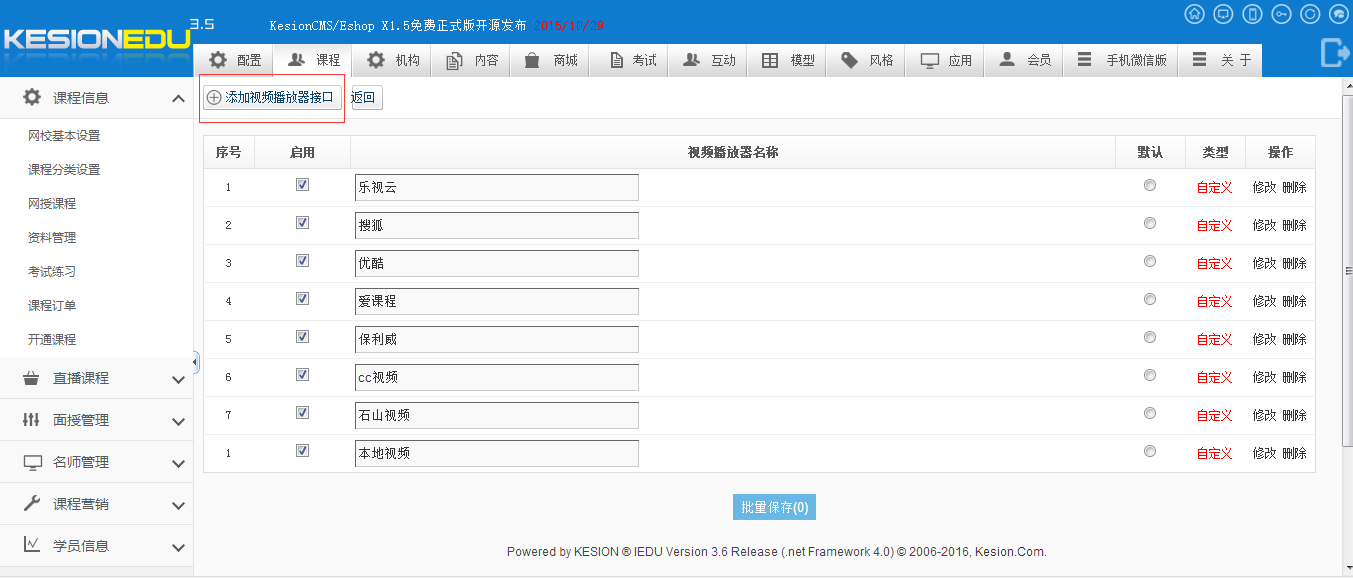Click the logout exit-arrow icon
Screen dimensions: 1353x578
[1334, 52]
